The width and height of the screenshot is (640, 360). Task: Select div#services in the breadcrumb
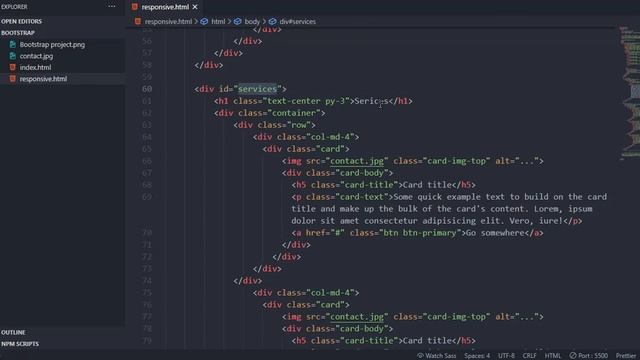[298, 22]
